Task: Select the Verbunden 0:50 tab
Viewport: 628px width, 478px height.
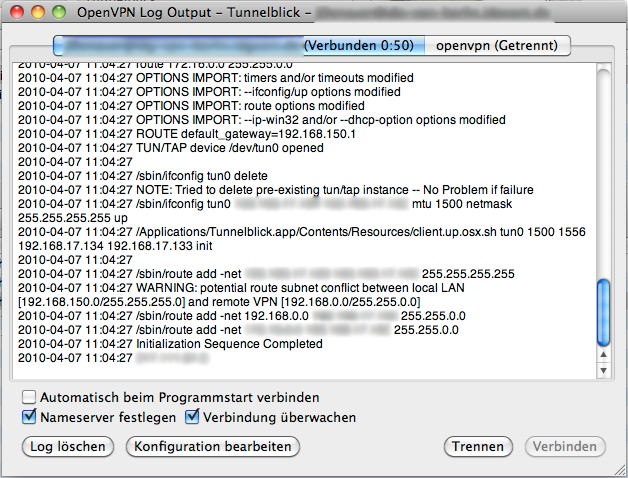Action: pos(239,45)
